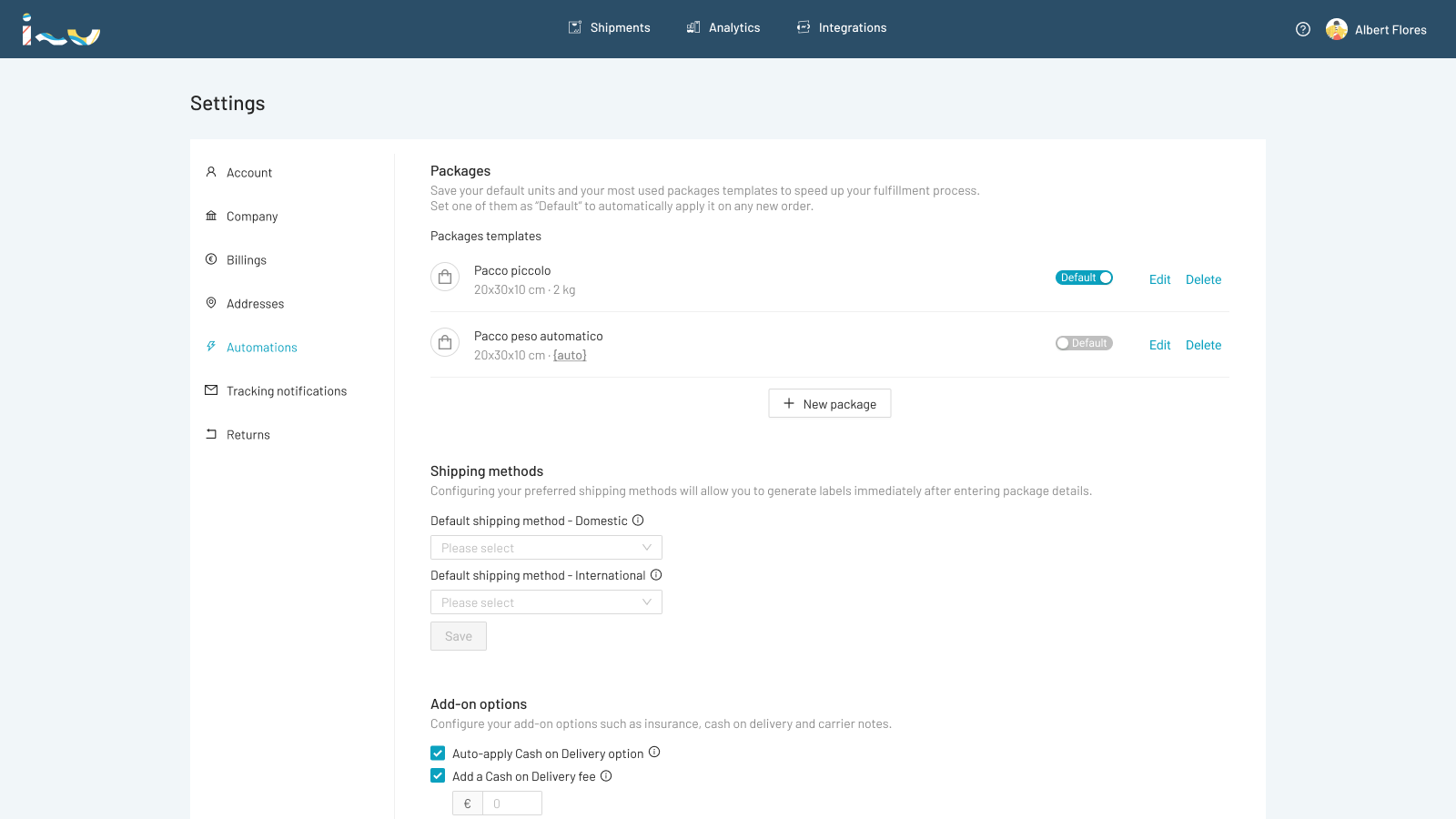This screenshot has height=819, width=1456.
Task: Click the Pacco peso automatico package icon
Action: pyautogui.click(x=445, y=343)
